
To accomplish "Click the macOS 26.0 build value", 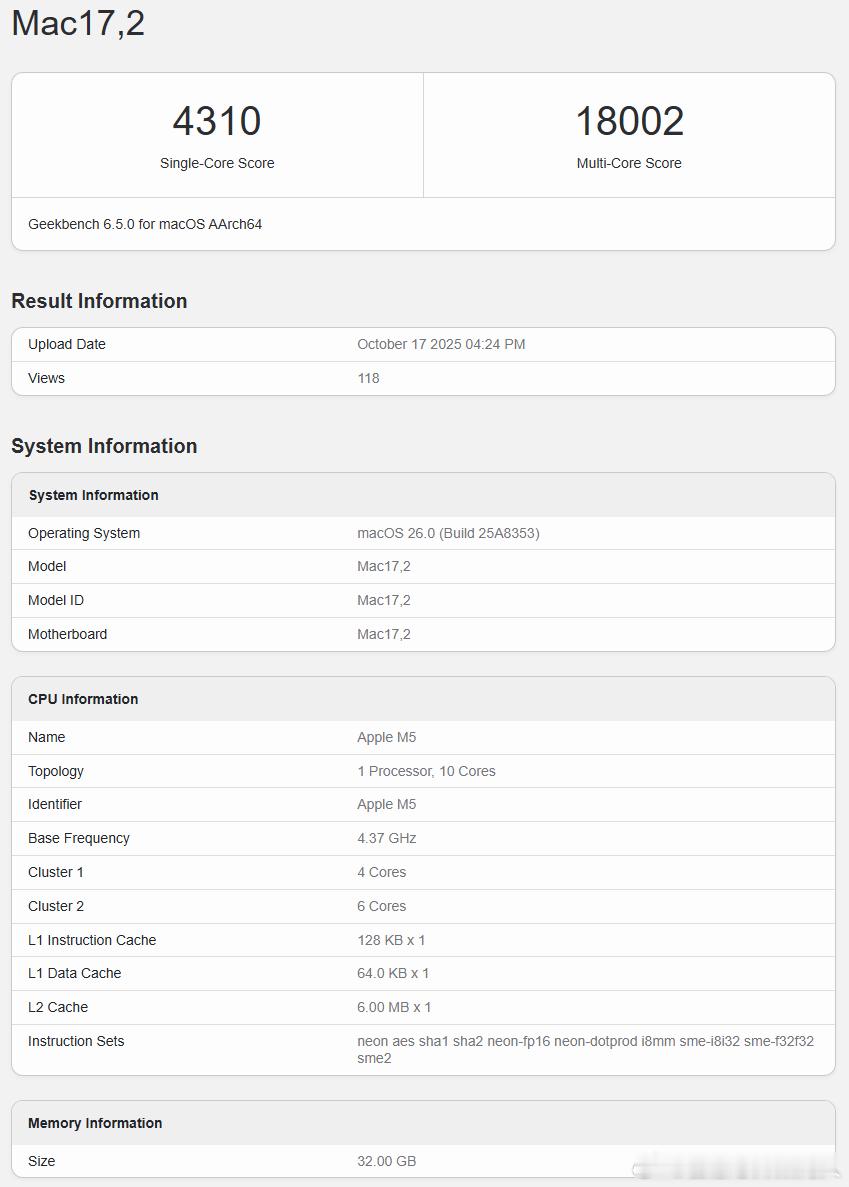I will click(x=448, y=533).
